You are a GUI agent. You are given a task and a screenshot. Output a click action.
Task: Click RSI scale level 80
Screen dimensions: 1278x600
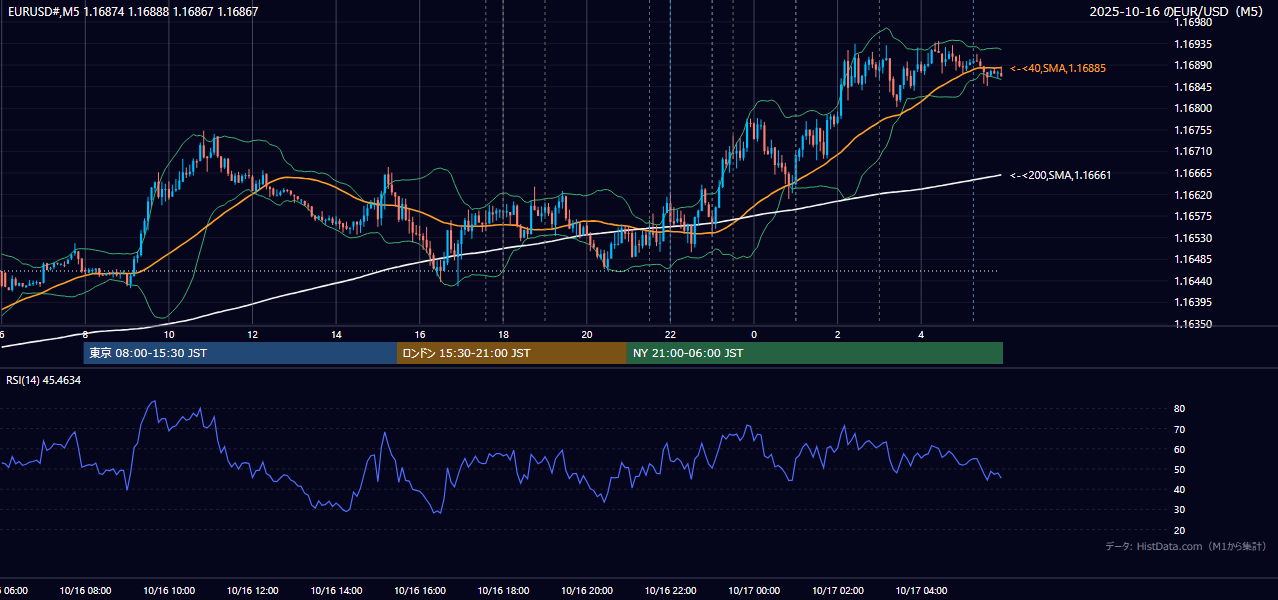click(x=1180, y=409)
